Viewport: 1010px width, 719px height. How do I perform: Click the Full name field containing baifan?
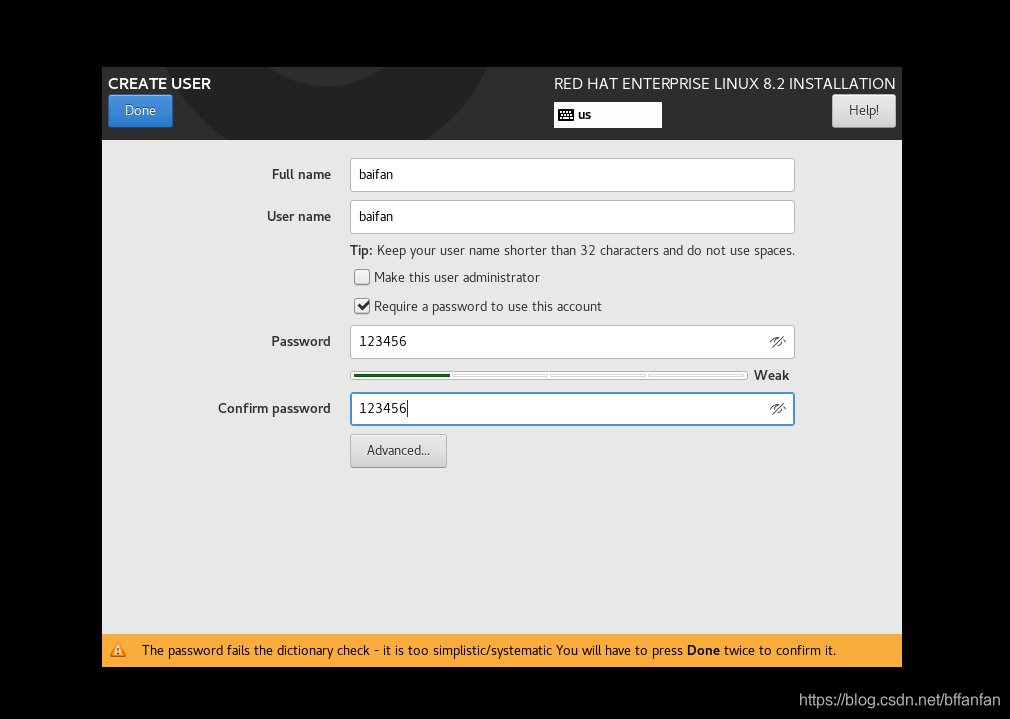(572, 175)
